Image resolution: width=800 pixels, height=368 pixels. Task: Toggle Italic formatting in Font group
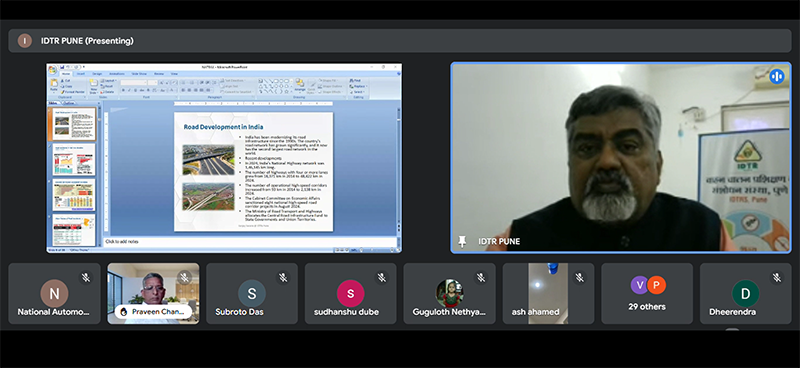(x=129, y=90)
